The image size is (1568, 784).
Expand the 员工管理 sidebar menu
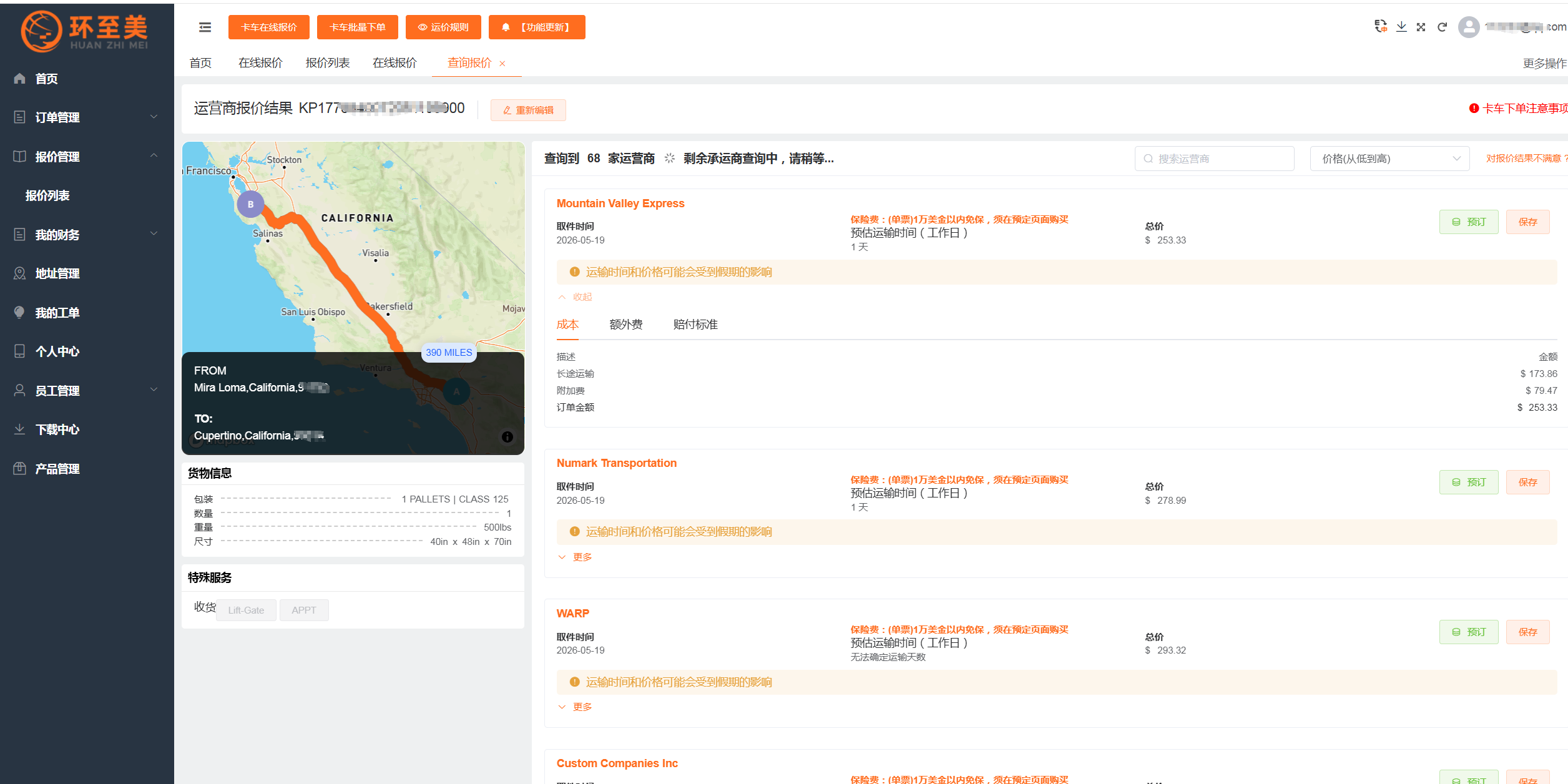[x=154, y=390]
